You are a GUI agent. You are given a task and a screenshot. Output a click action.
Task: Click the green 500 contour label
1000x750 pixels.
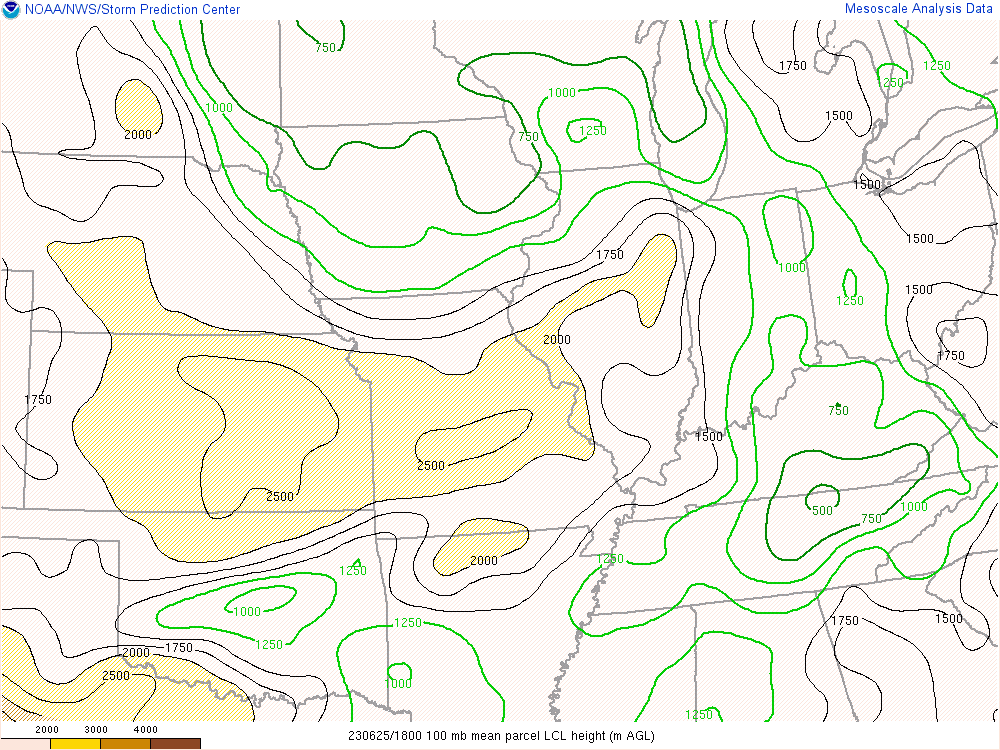click(x=821, y=510)
